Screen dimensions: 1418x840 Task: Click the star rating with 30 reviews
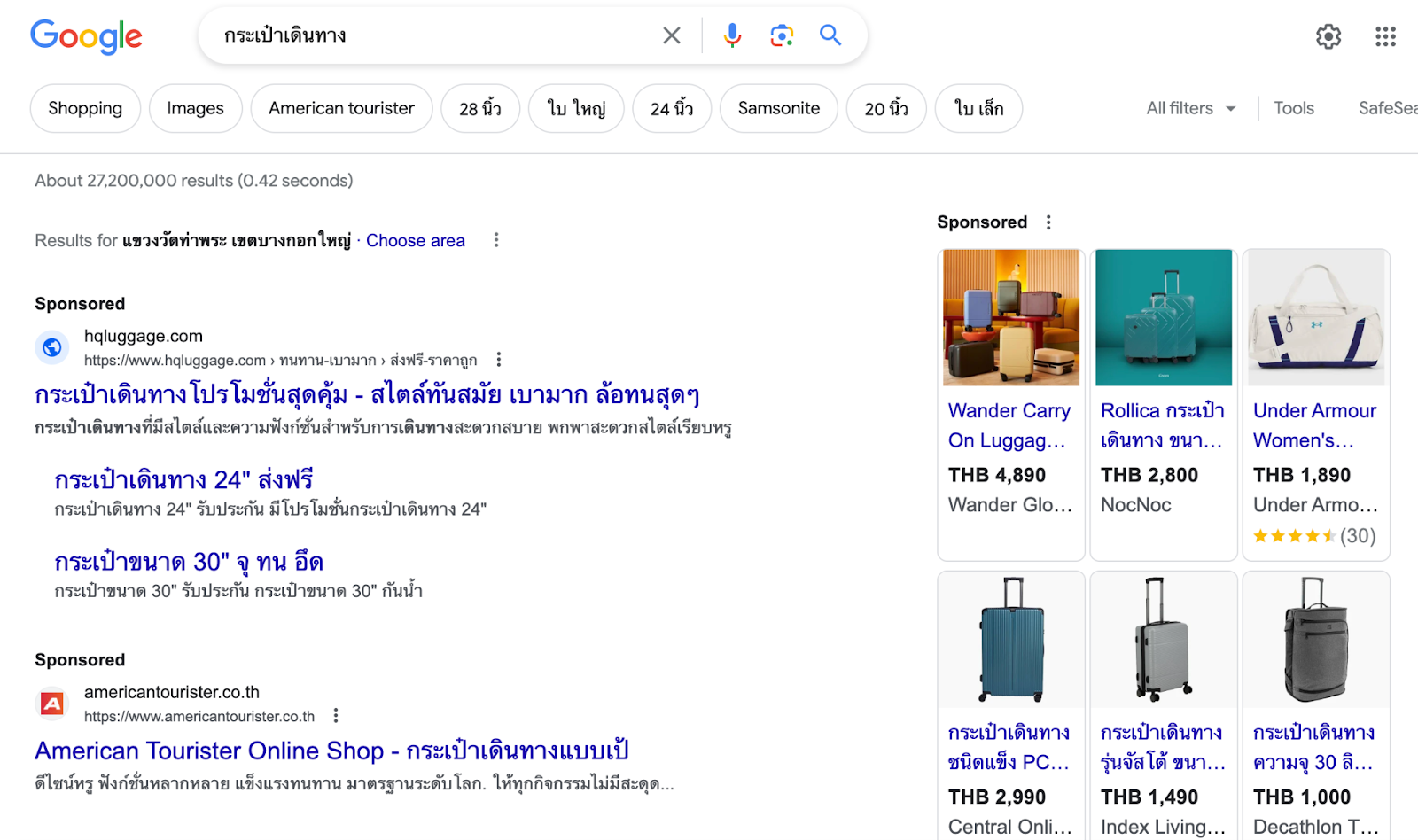point(1314,536)
